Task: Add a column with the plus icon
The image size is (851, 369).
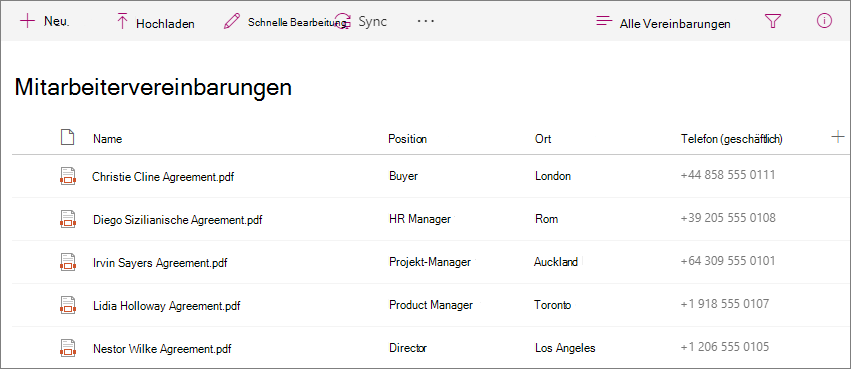Action: click(837, 137)
